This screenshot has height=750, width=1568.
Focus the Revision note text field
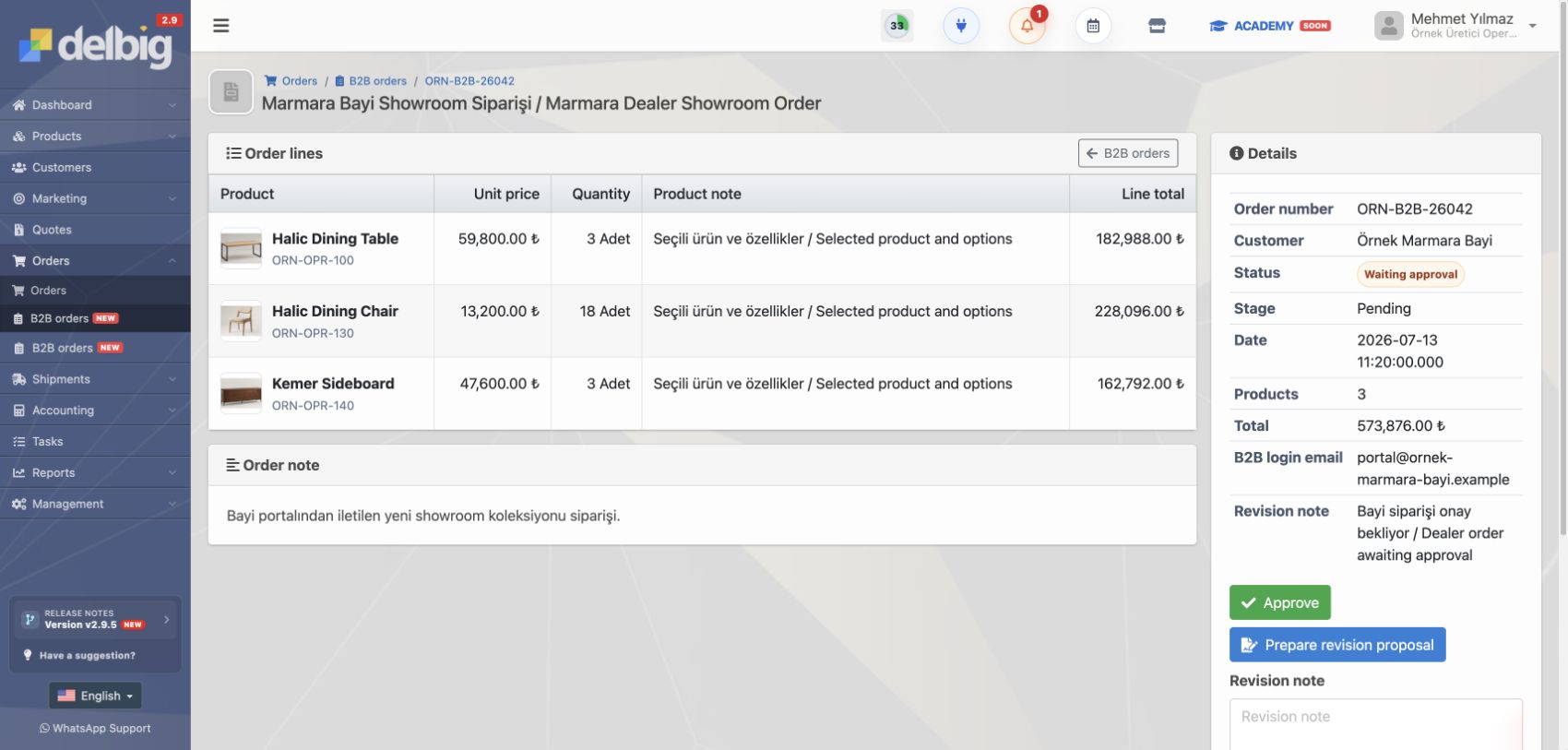click(1375, 725)
